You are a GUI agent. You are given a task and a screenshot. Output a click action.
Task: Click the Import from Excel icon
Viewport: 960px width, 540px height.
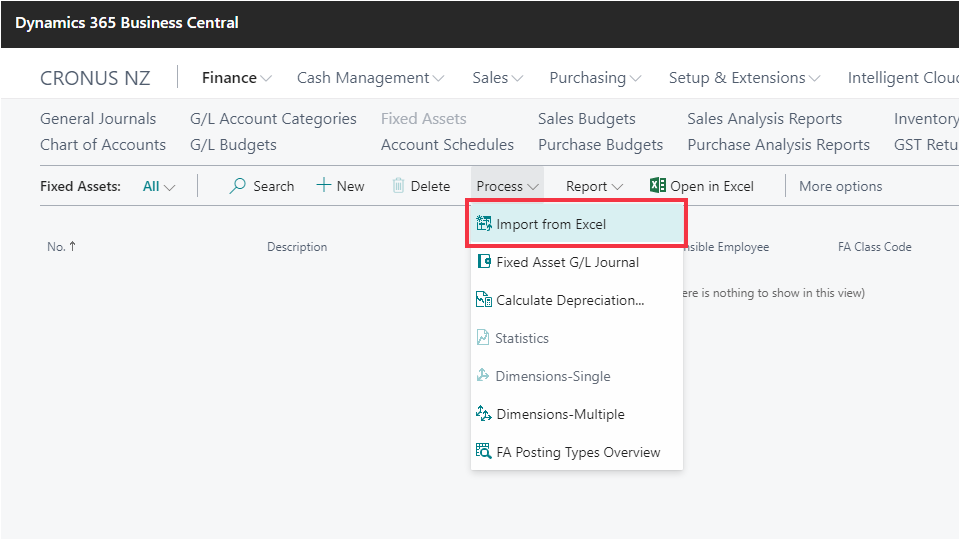484,224
